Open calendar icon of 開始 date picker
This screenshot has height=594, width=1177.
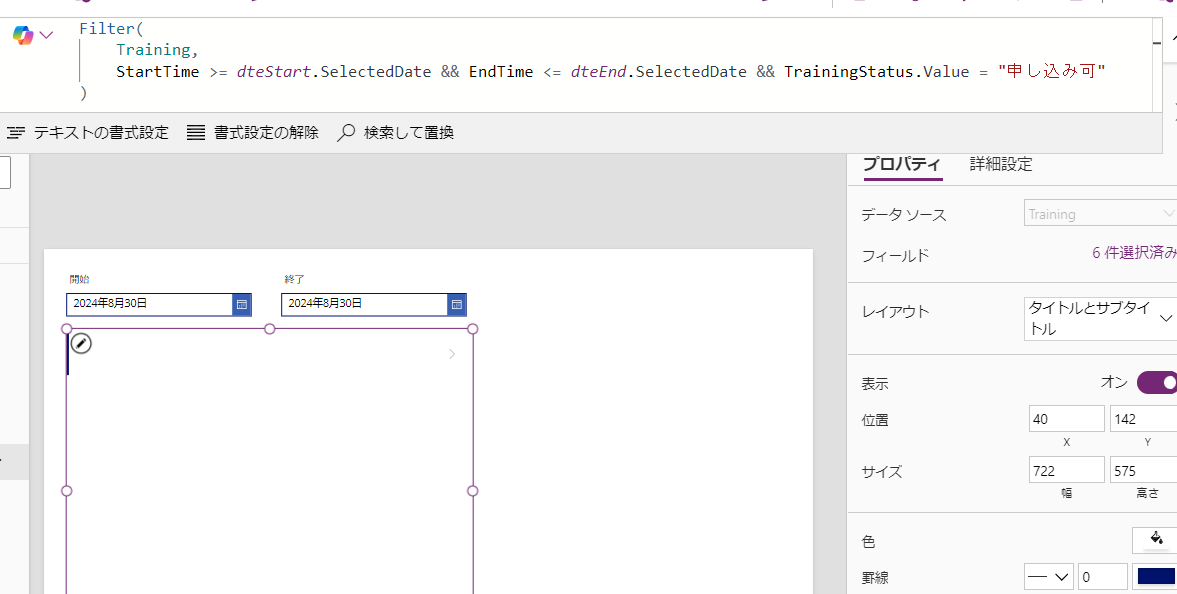pos(242,304)
